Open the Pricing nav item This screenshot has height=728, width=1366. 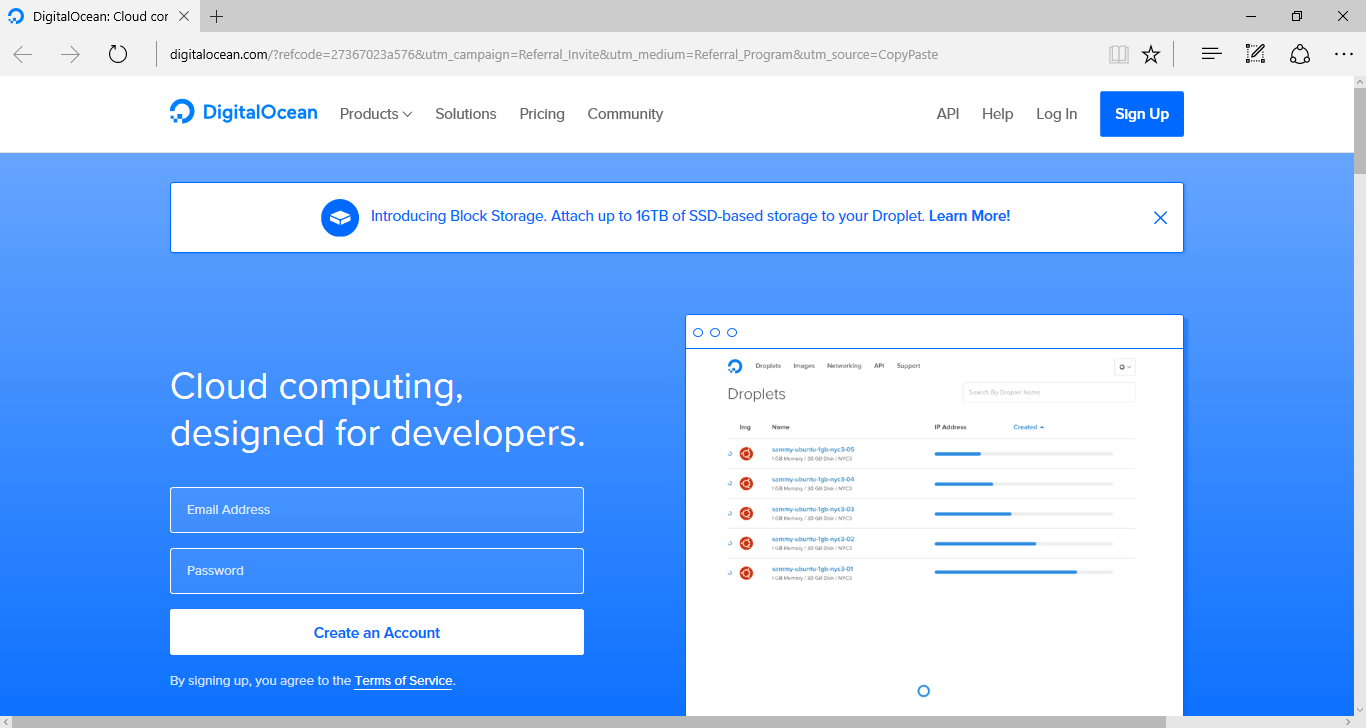(x=542, y=114)
